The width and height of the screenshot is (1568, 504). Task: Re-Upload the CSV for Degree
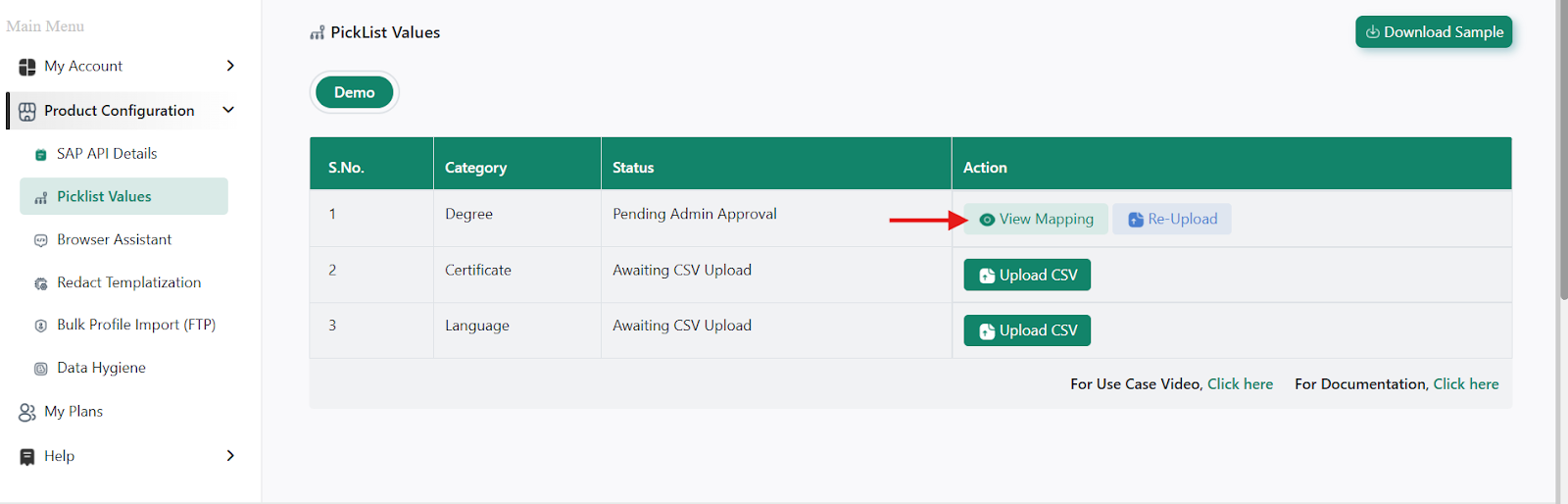(1172, 219)
